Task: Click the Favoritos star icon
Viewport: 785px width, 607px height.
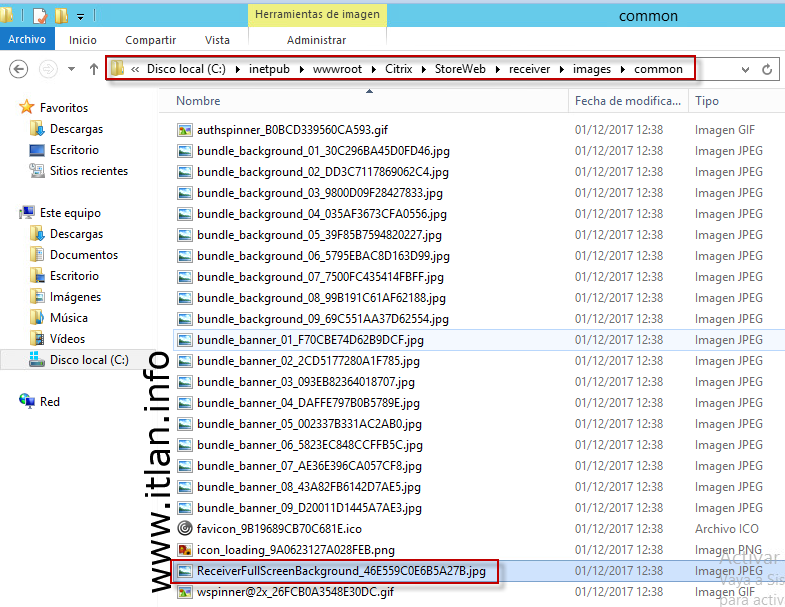Action: point(27,108)
